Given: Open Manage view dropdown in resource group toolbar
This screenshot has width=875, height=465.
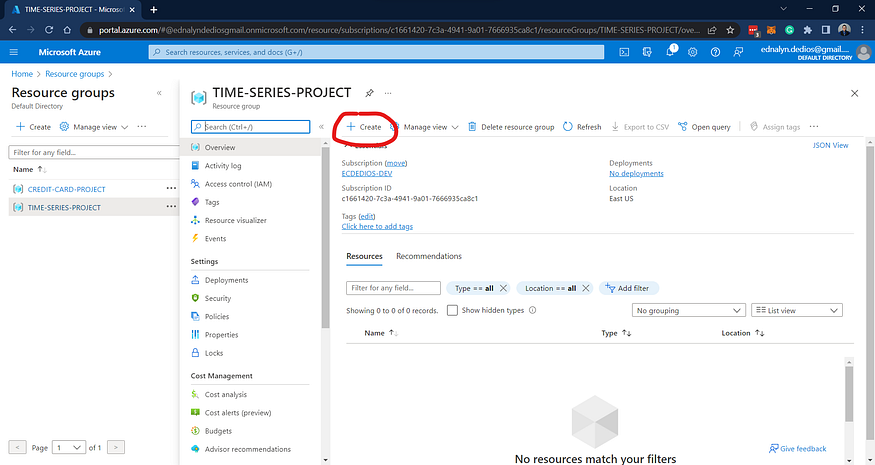Looking at the screenshot, I should pyautogui.click(x=424, y=127).
